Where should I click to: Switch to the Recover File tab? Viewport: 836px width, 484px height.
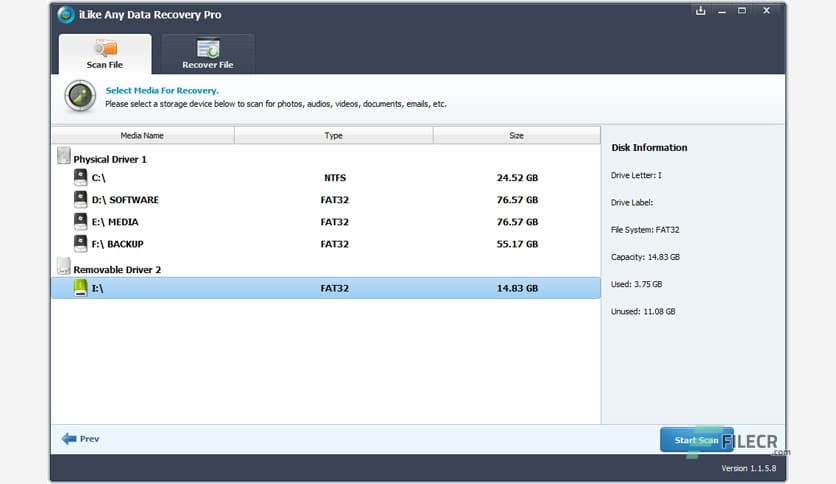click(x=208, y=54)
